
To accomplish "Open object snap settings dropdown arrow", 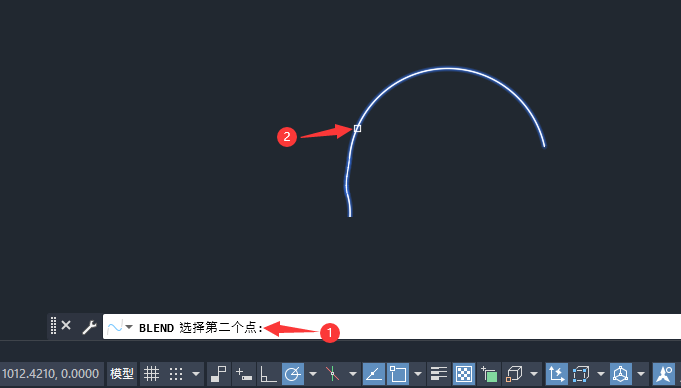I will 418,374.
